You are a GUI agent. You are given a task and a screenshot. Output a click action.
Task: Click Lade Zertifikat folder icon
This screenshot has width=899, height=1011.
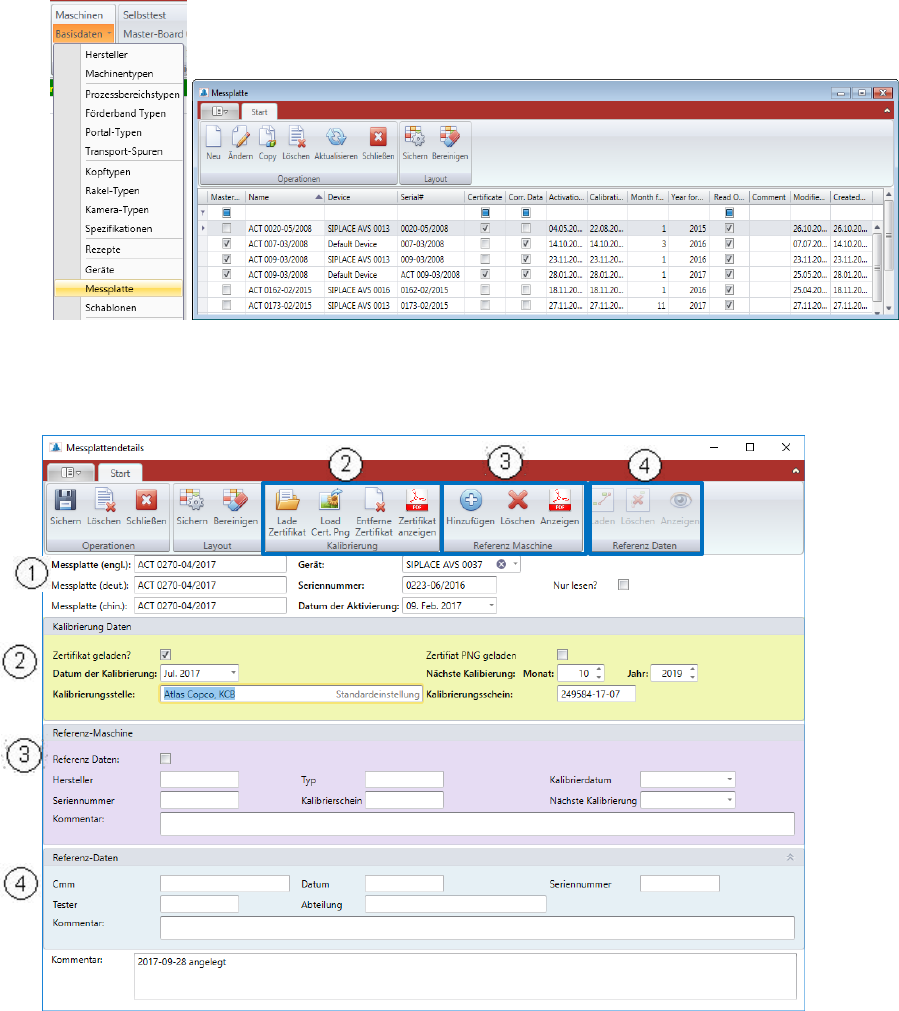(289, 503)
